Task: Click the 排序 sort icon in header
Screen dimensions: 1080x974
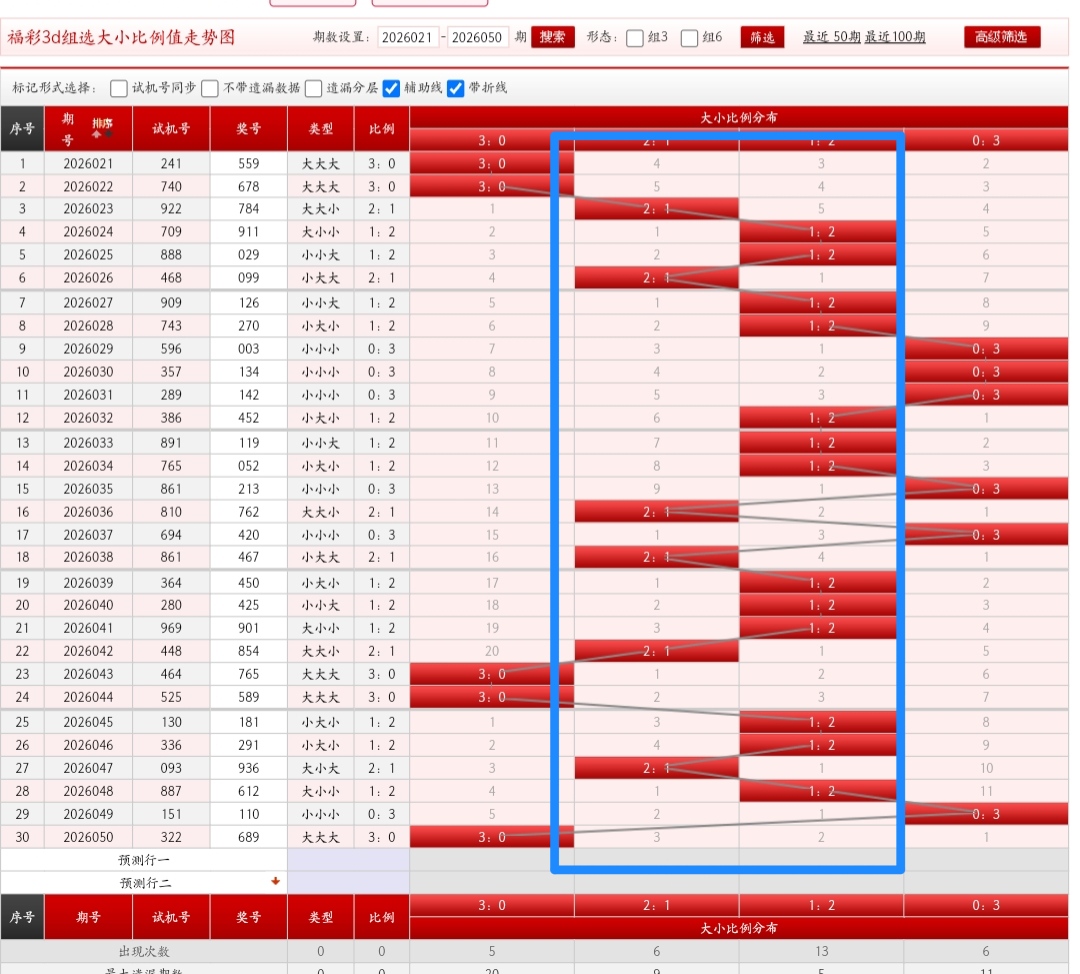Action: [x=102, y=128]
